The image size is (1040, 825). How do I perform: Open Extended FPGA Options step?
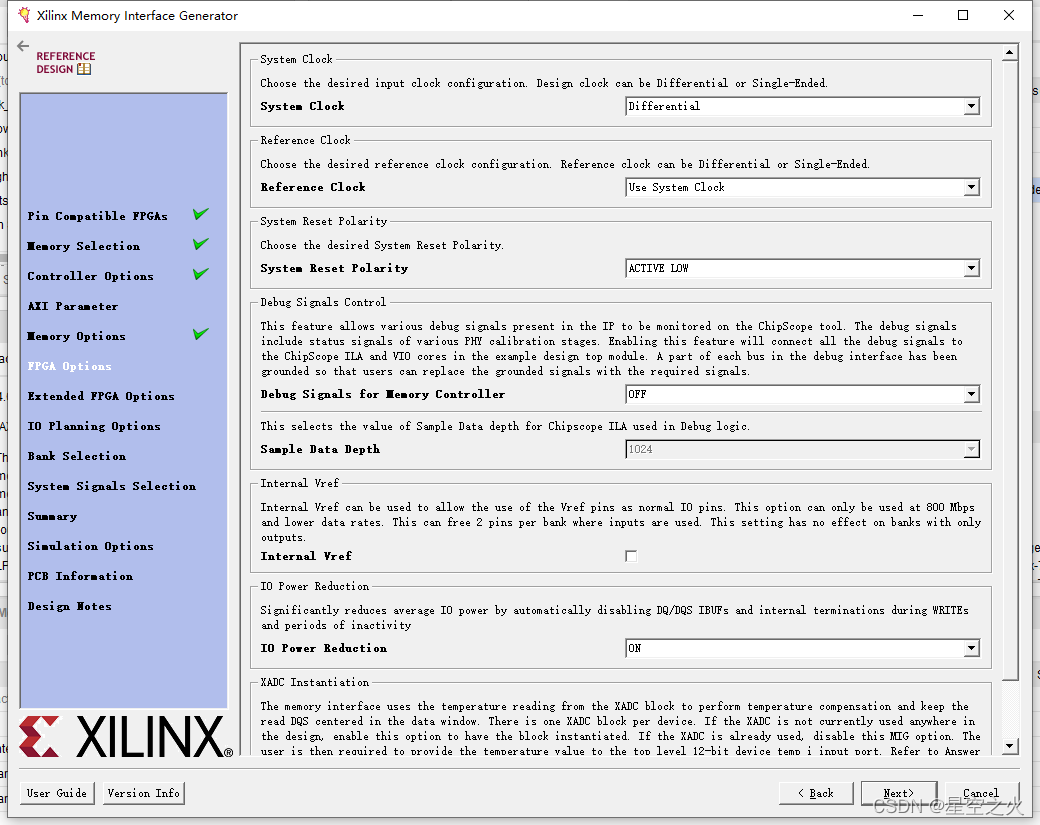(x=101, y=396)
